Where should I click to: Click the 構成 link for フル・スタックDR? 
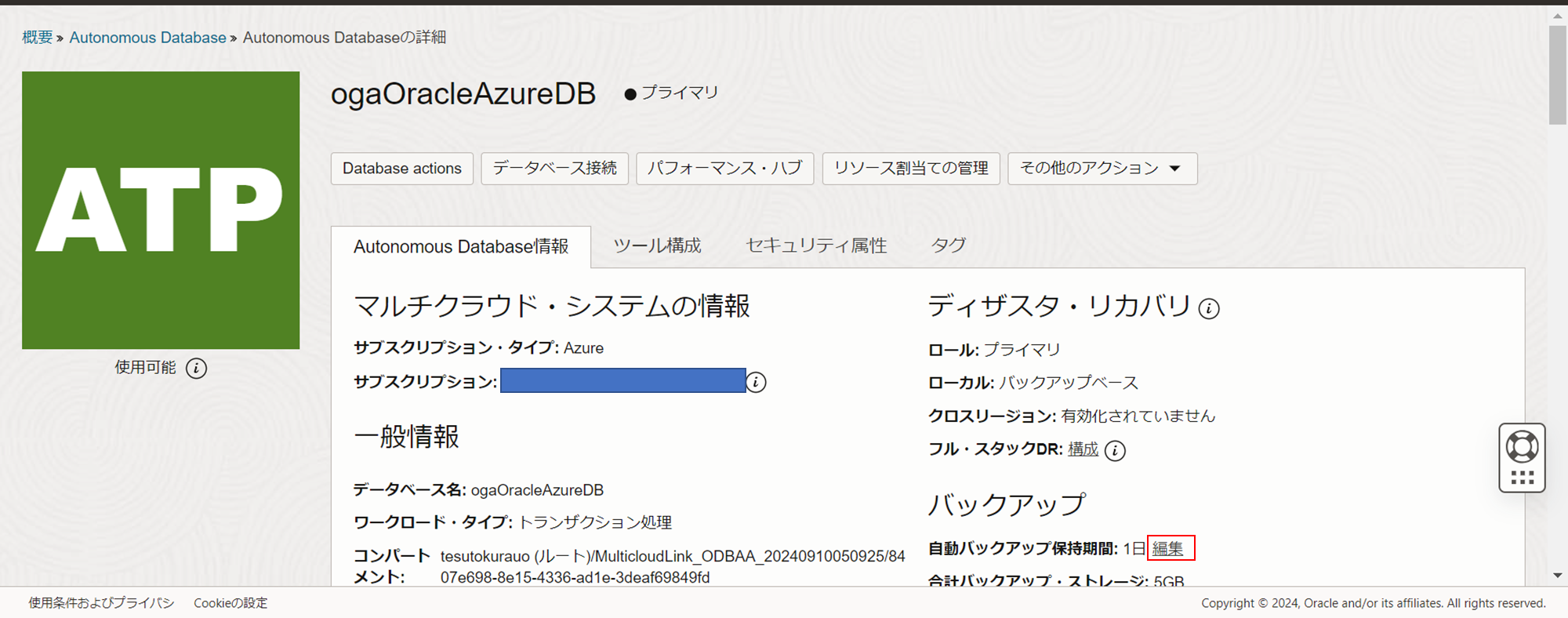pyautogui.click(x=1083, y=449)
